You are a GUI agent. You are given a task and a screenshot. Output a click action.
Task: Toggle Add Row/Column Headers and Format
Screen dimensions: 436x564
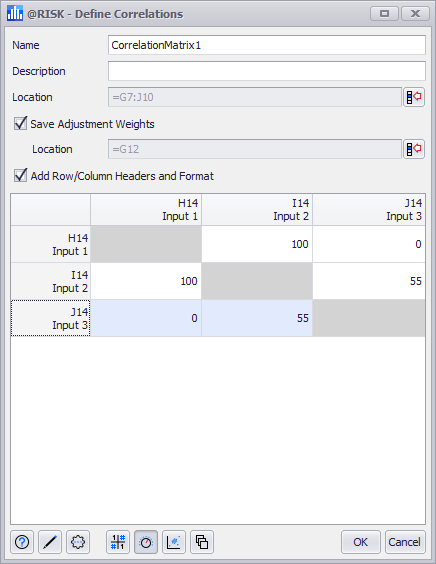[21, 176]
